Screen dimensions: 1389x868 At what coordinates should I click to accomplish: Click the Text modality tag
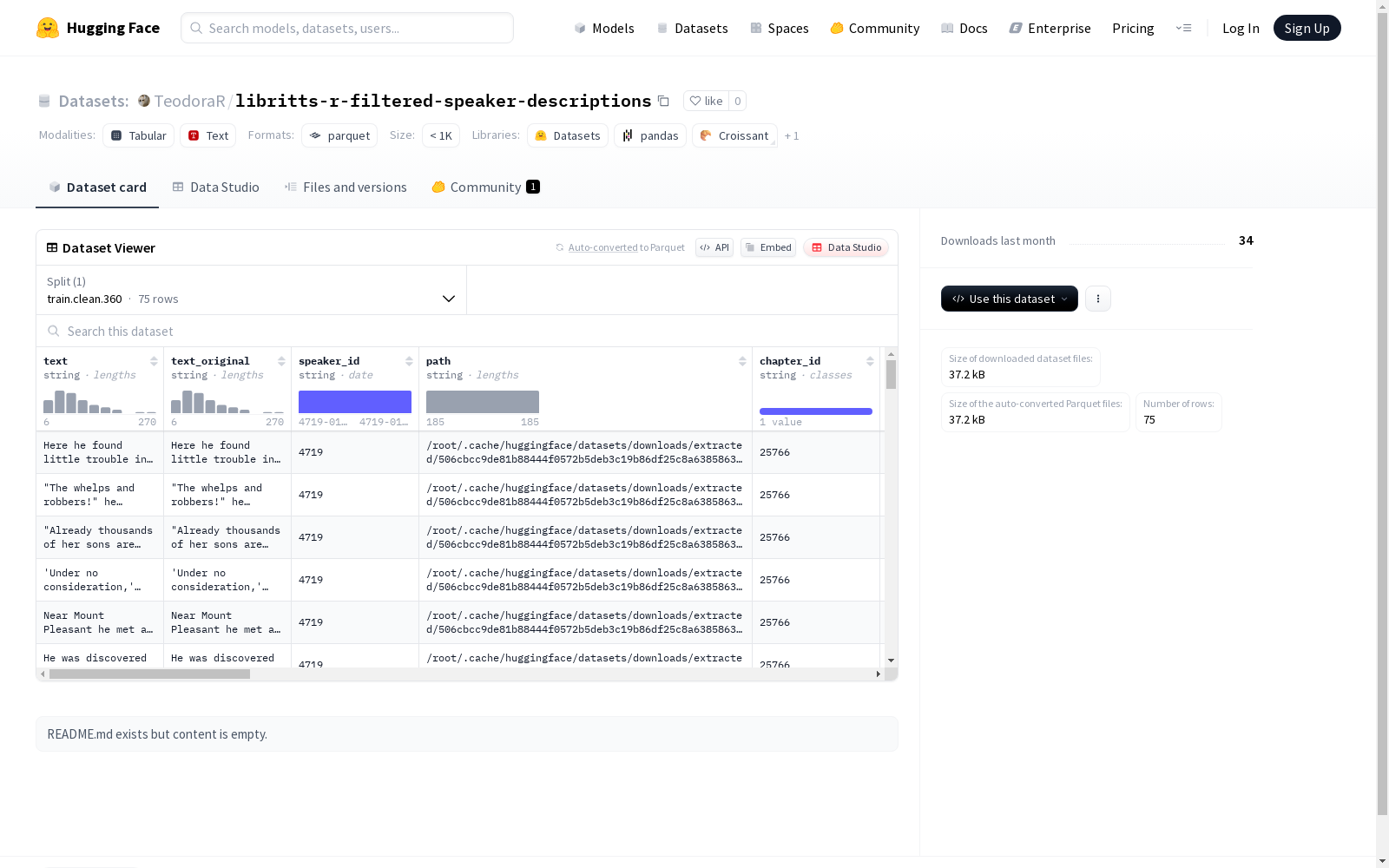coord(208,135)
